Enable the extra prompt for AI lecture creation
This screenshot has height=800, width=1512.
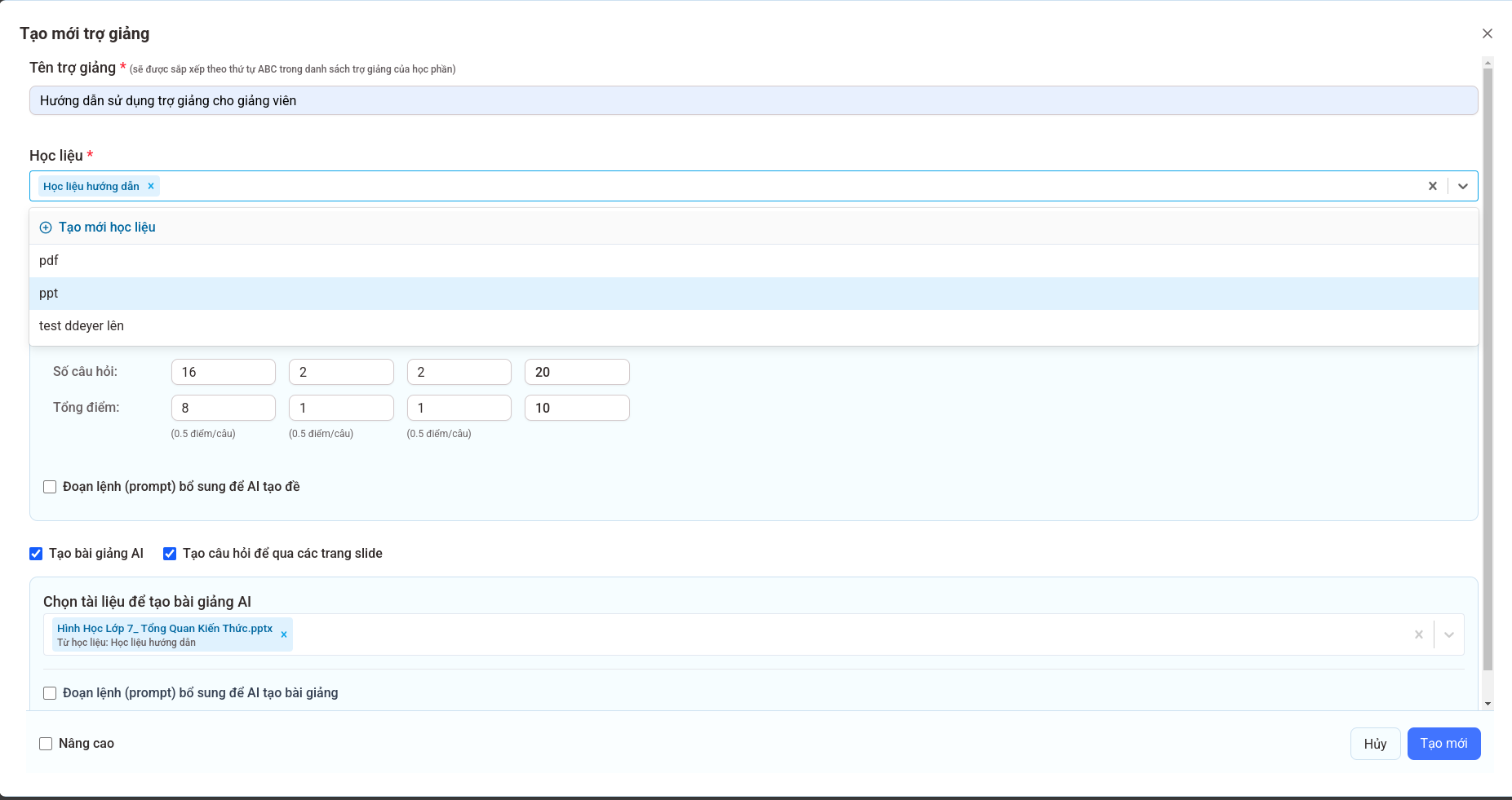click(50, 693)
